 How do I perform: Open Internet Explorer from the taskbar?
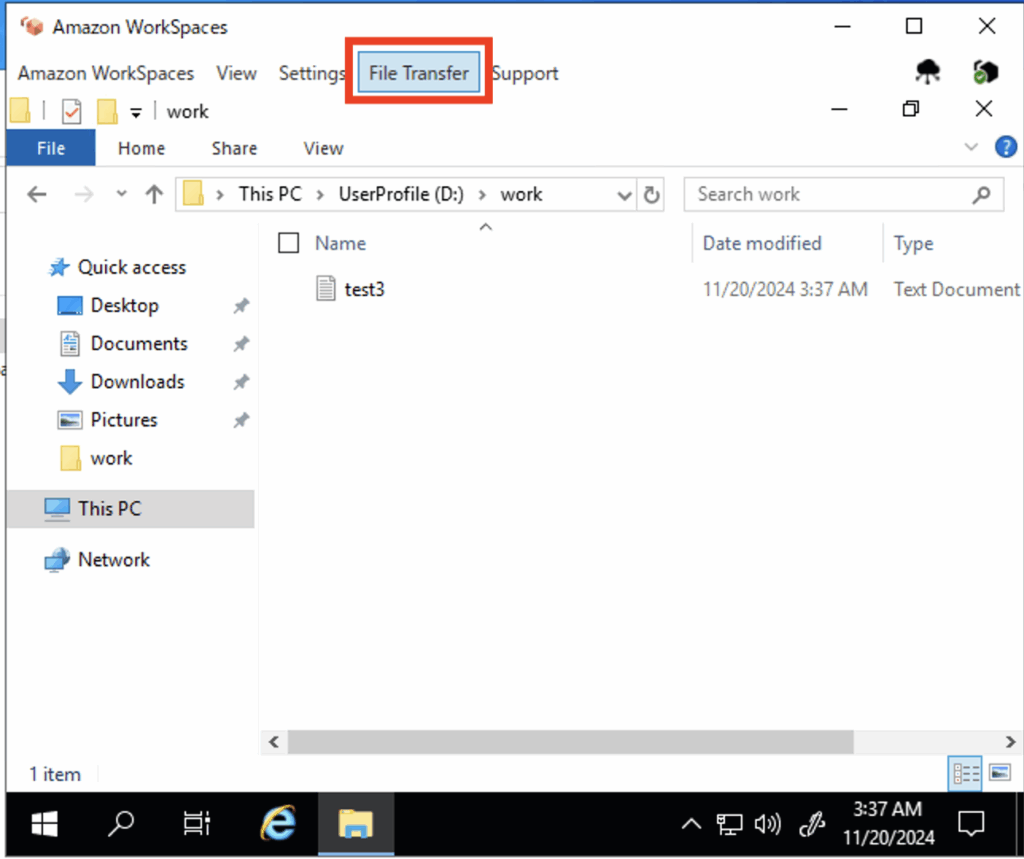click(x=278, y=823)
